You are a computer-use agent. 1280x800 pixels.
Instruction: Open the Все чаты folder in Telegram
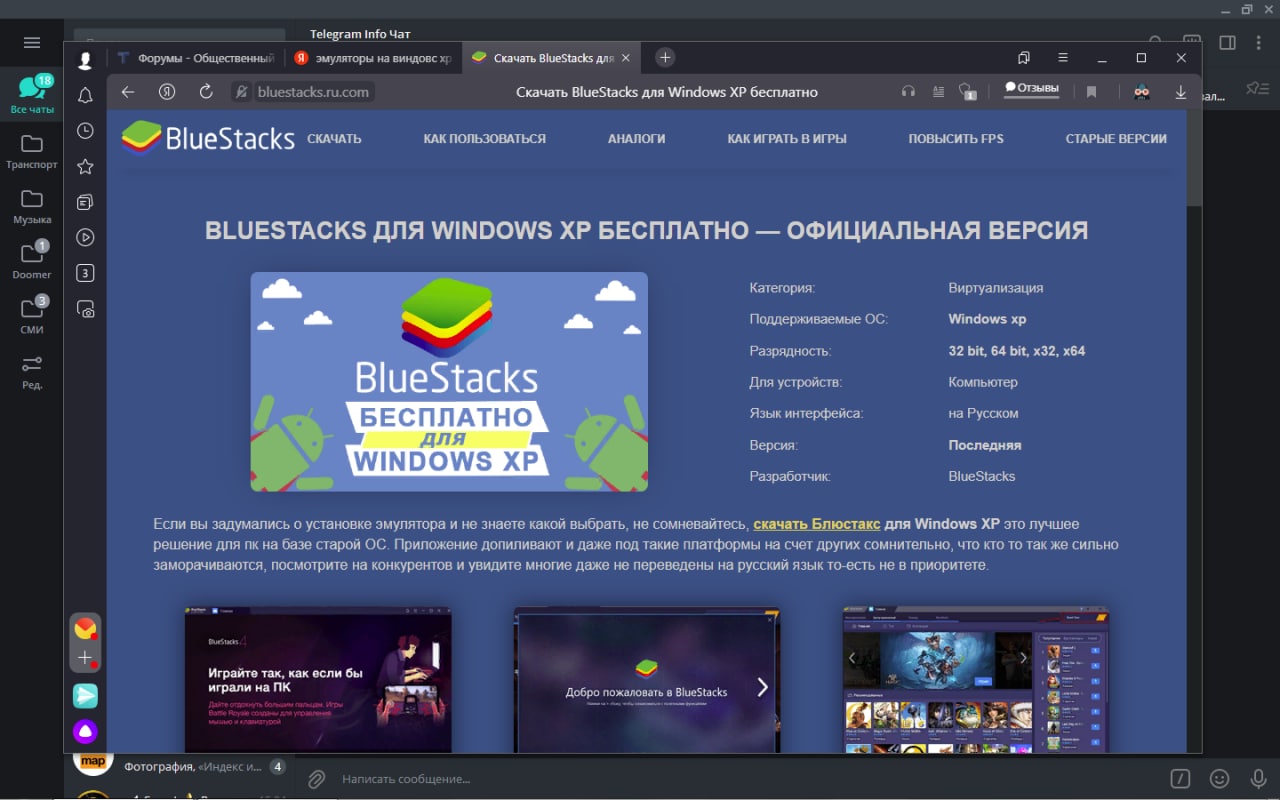coord(32,94)
